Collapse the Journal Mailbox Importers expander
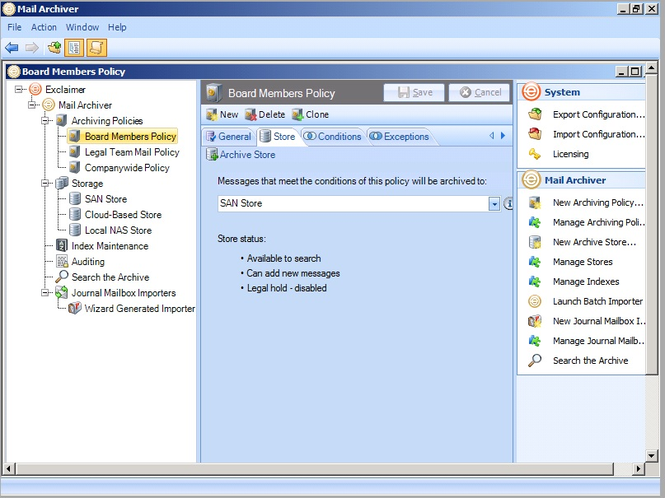This screenshot has width=665, height=498. pos(45,293)
